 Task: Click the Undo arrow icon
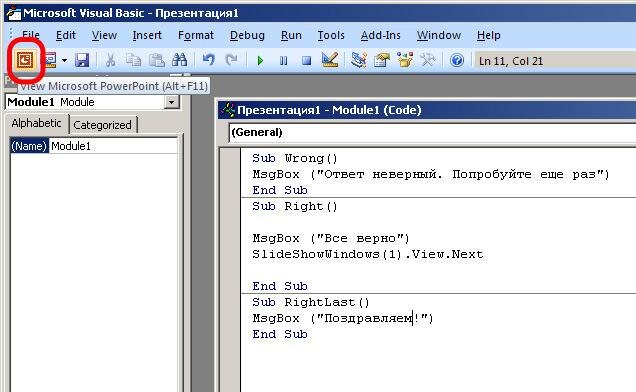click(x=208, y=60)
